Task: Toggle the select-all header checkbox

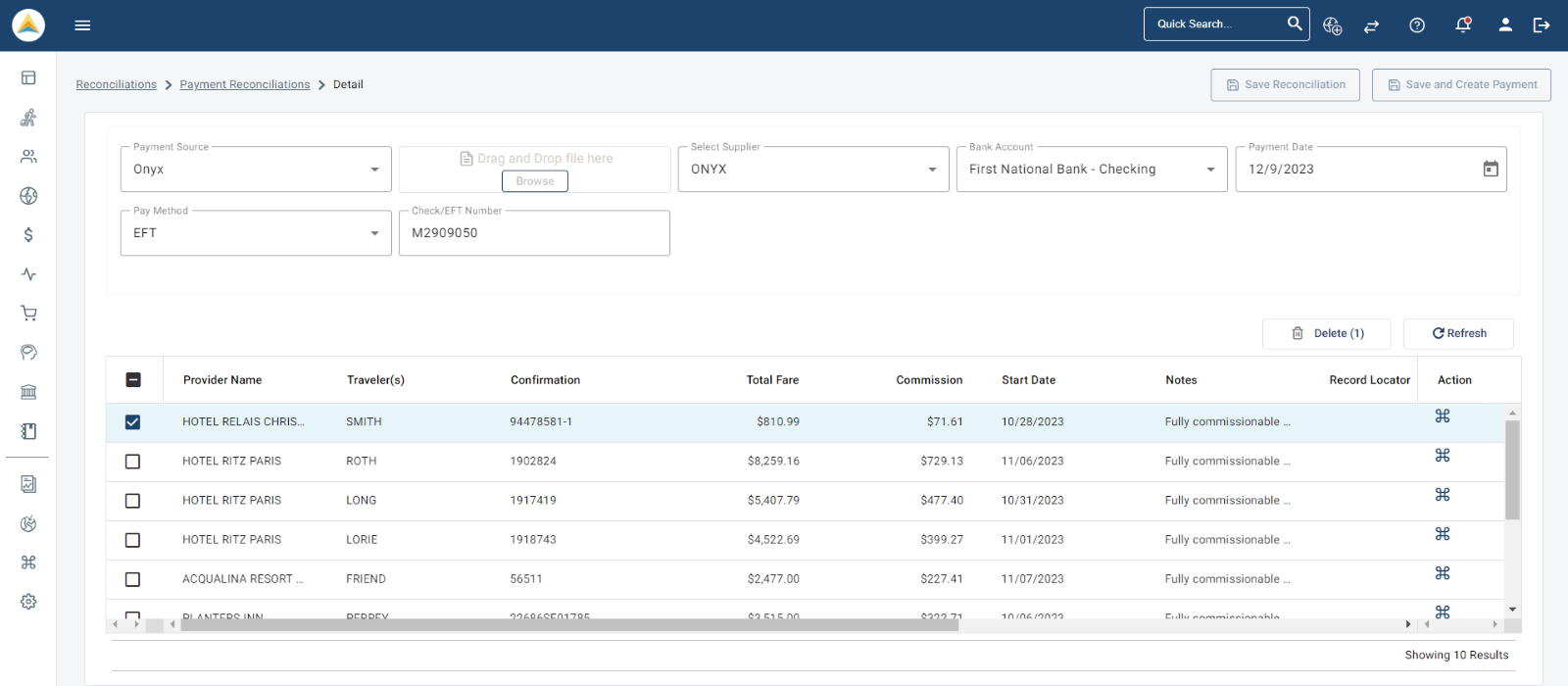Action: click(133, 380)
